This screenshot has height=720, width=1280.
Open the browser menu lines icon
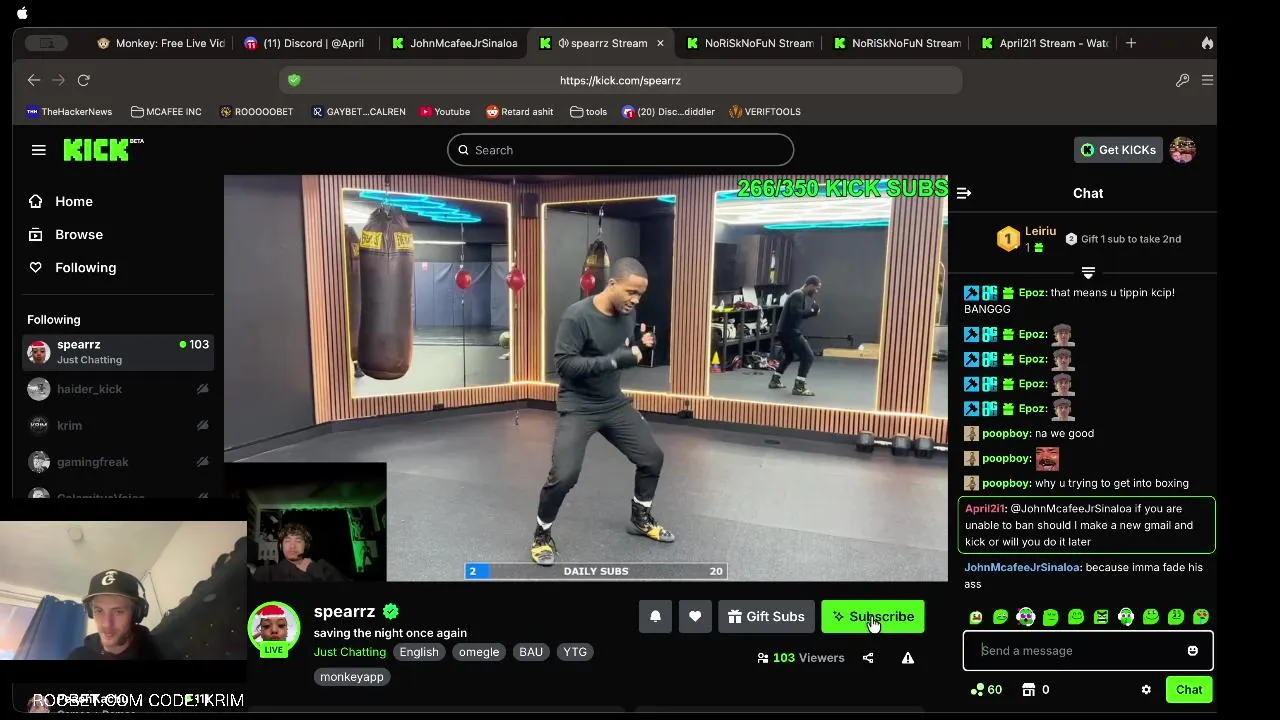tap(1207, 80)
